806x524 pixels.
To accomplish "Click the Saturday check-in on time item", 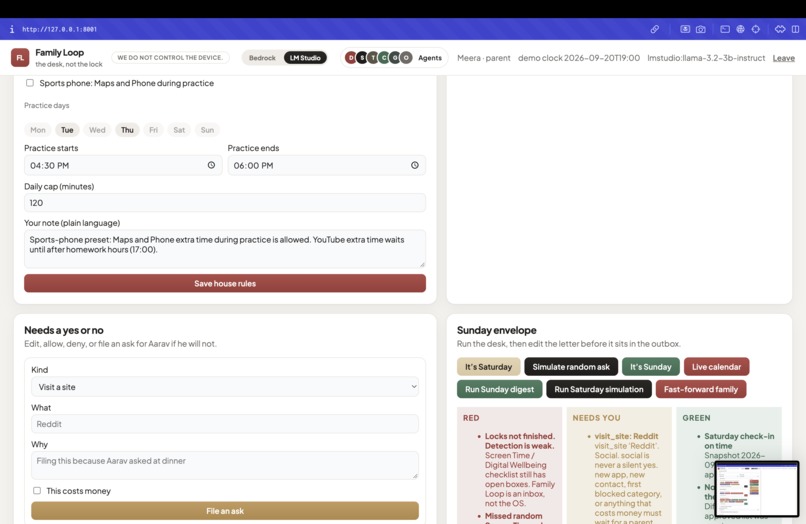I will 739,441.
